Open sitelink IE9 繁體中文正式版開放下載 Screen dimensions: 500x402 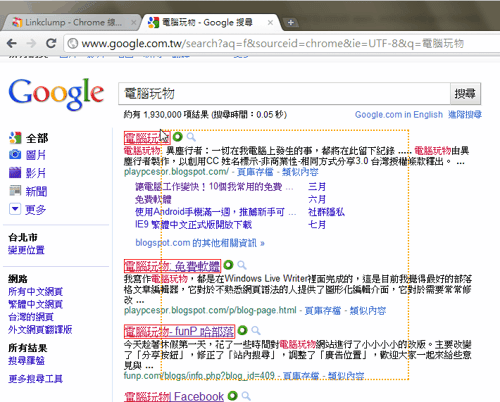point(193,225)
